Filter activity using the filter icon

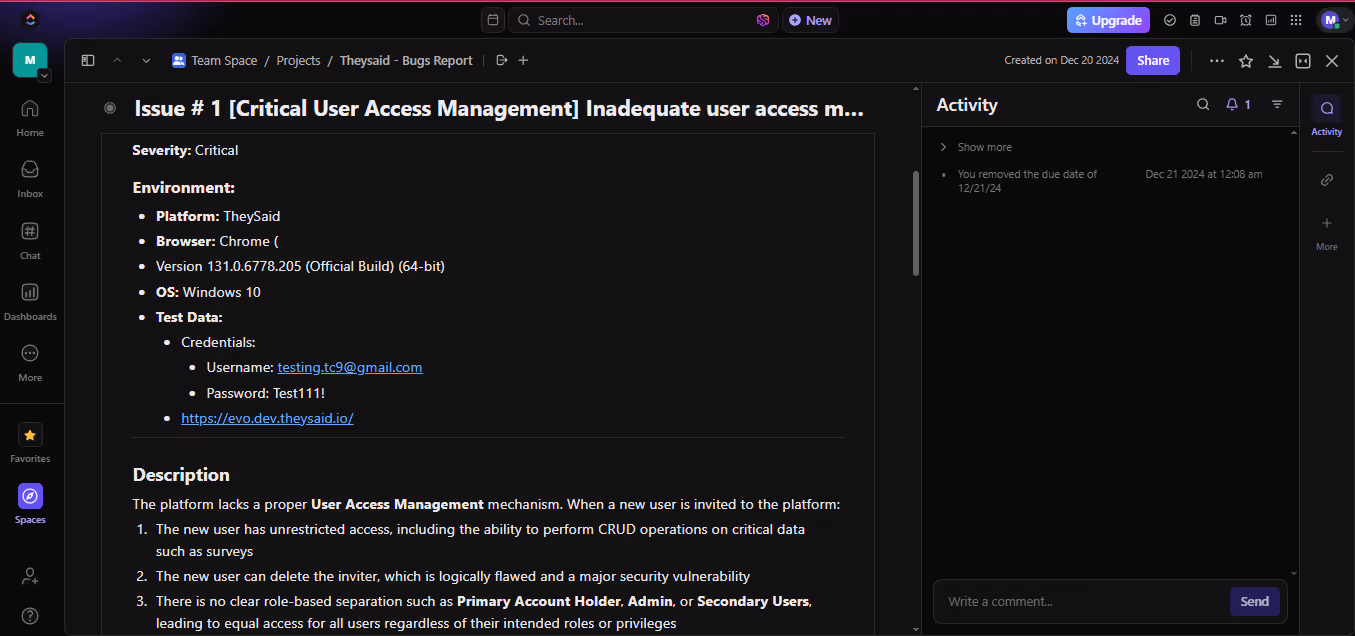1277,104
